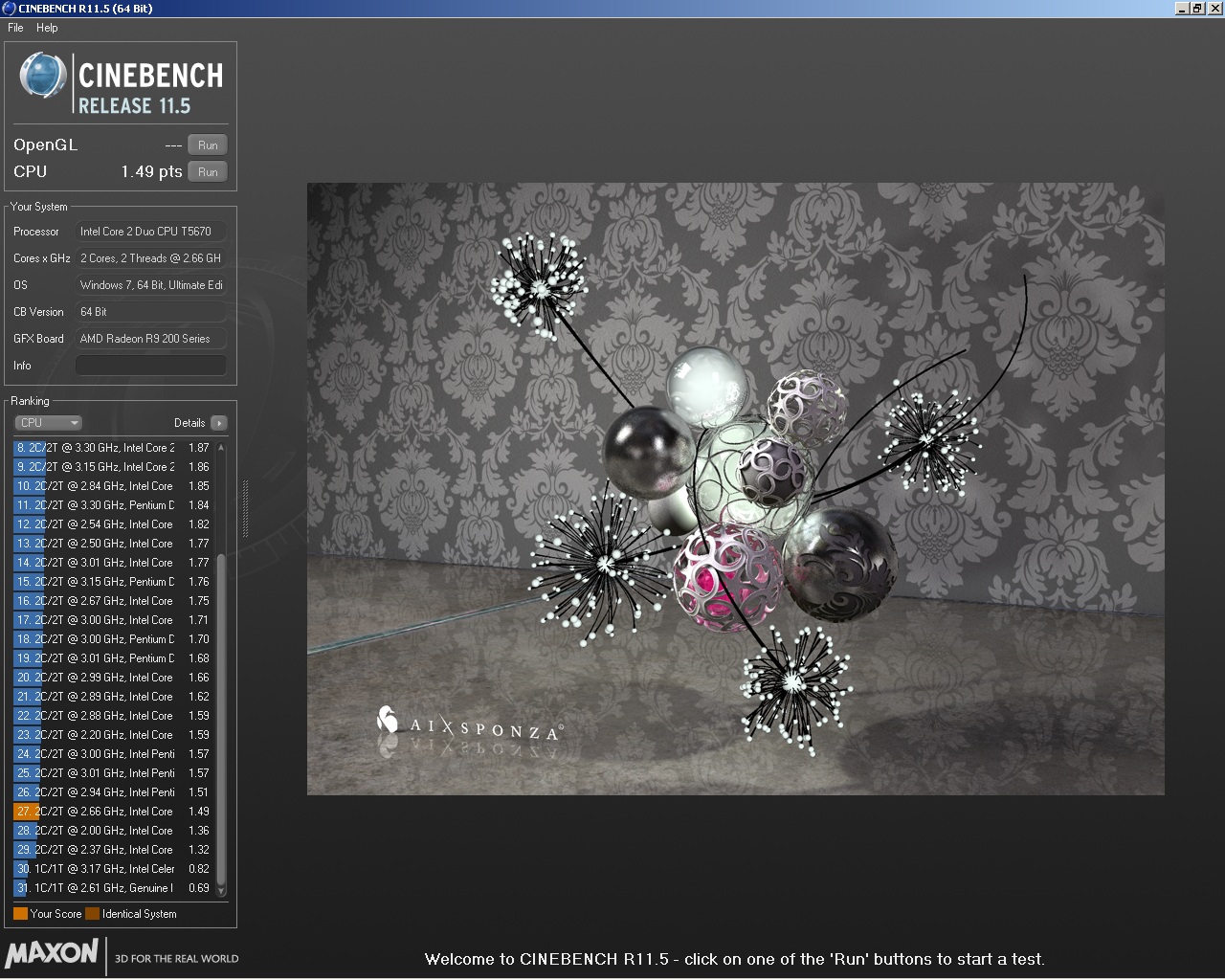
Task: Select ranking row 18 with score 1.70
Action: pos(113,639)
